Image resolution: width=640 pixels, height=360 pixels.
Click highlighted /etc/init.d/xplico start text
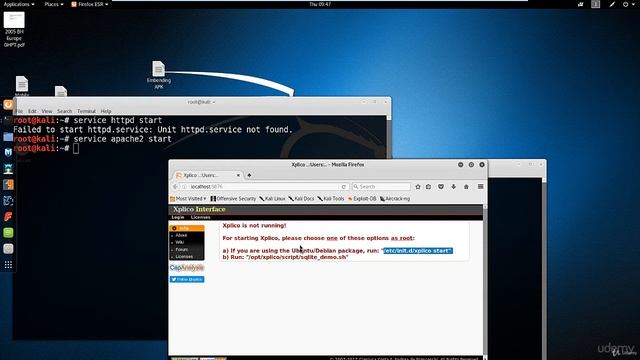pyautogui.click(x=418, y=251)
